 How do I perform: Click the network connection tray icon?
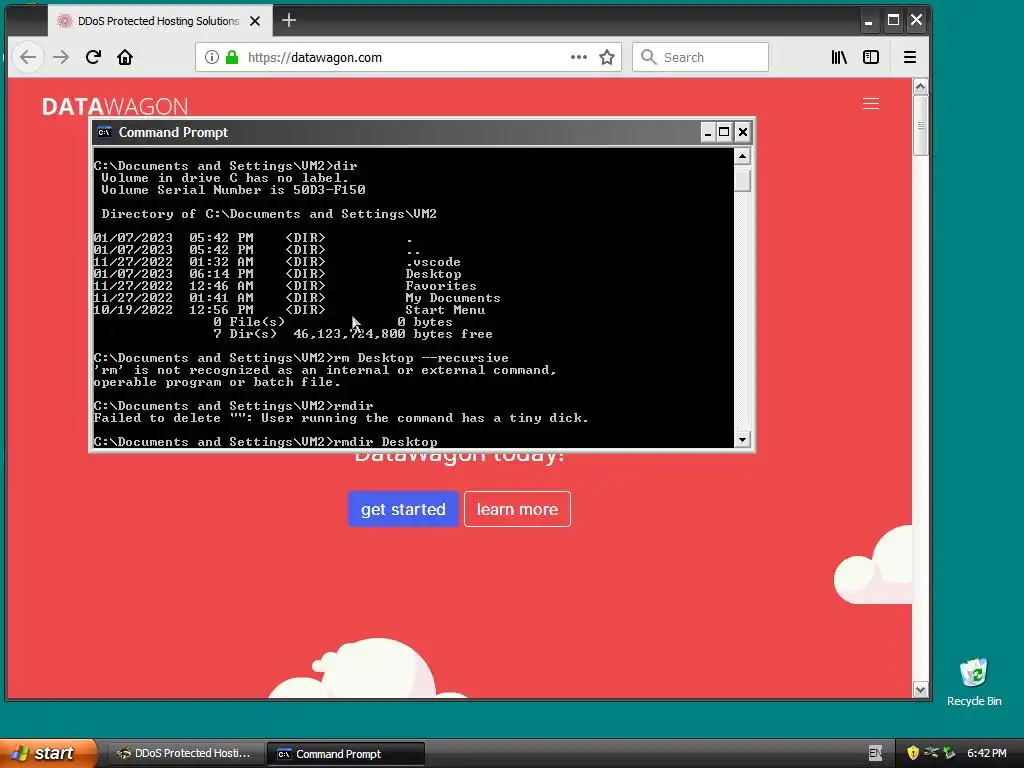(x=931, y=753)
